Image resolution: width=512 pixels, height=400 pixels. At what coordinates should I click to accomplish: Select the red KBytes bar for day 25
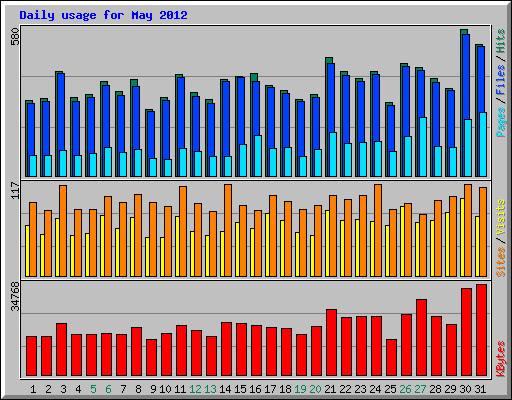click(391, 357)
